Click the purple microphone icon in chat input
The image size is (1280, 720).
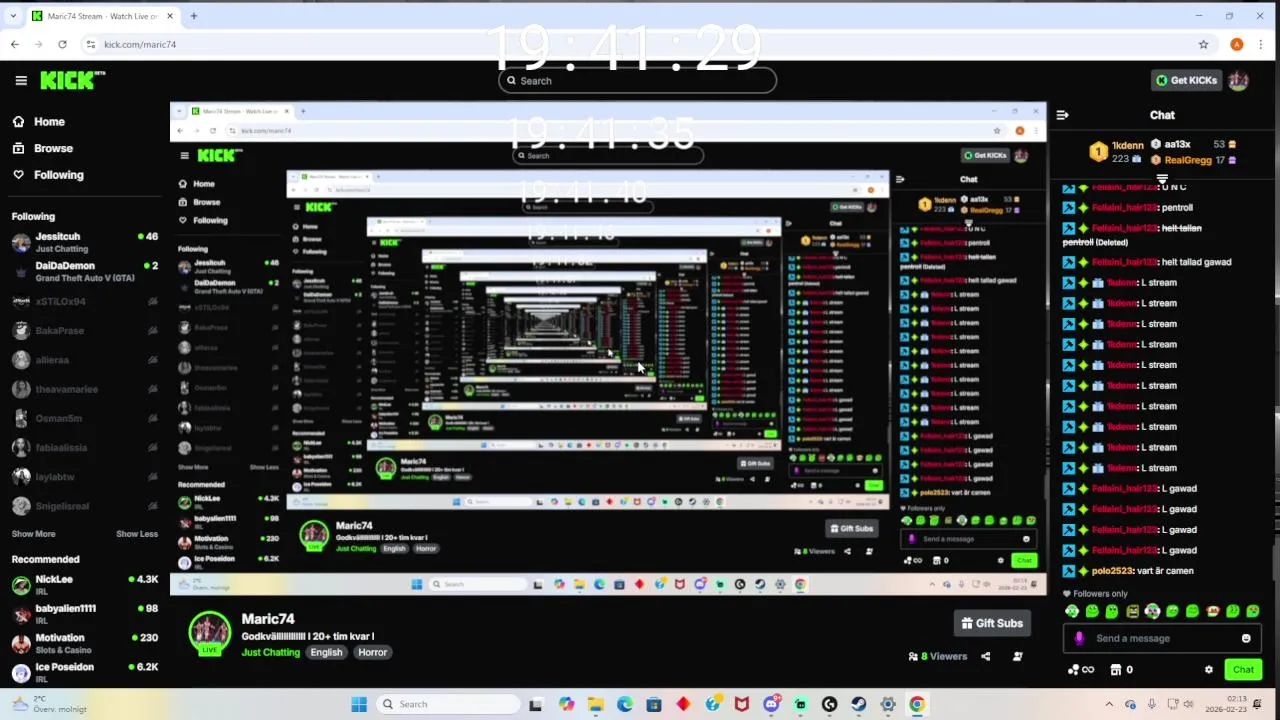1079,639
